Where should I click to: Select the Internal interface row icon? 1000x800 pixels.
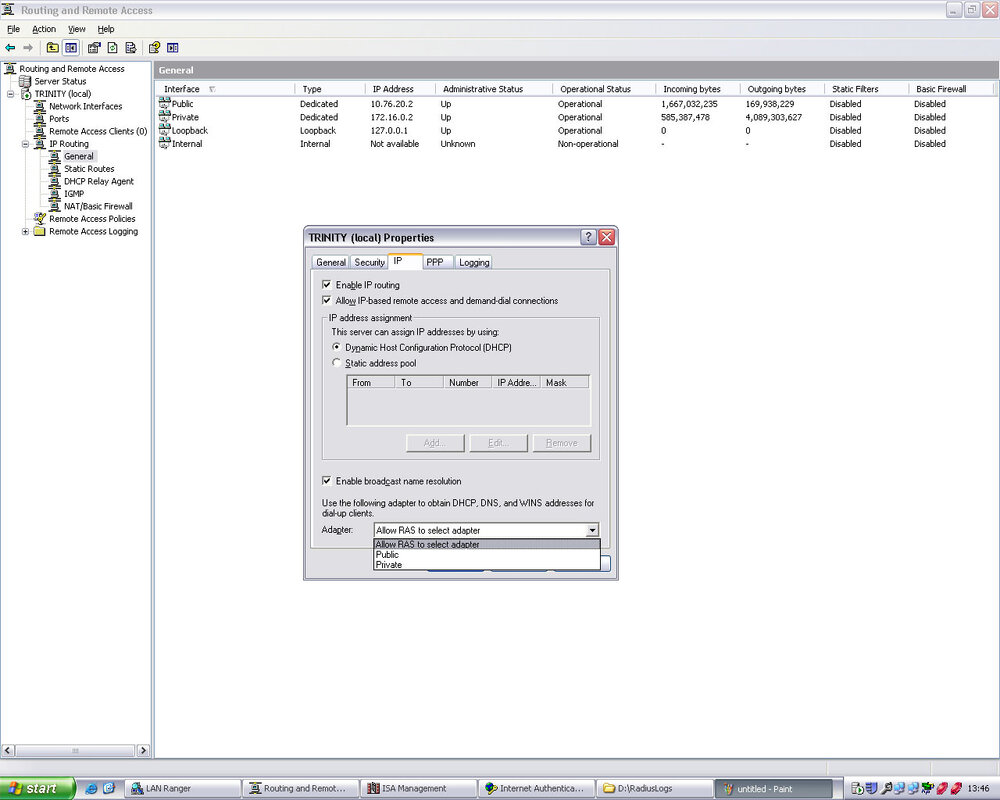click(x=165, y=143)
